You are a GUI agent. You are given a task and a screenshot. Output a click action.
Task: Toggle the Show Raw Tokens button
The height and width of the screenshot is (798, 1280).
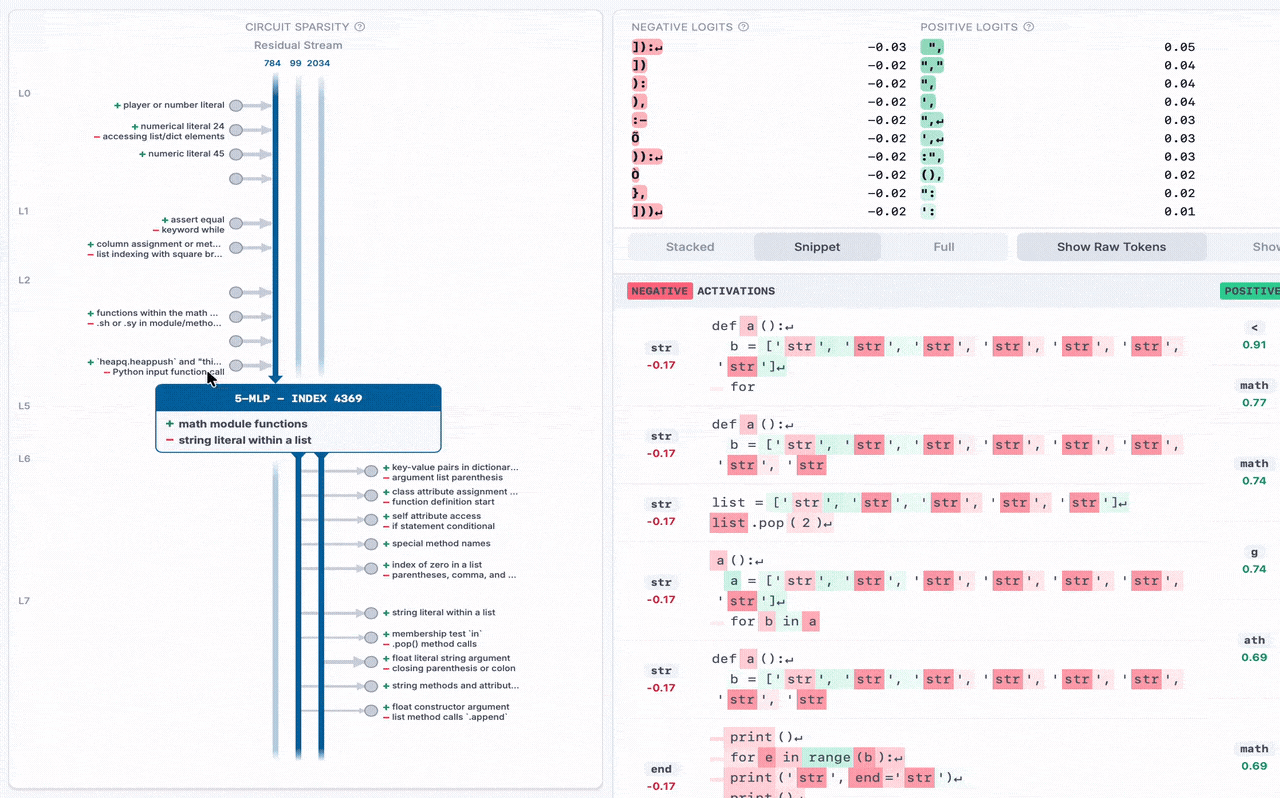coord(1111,247)
